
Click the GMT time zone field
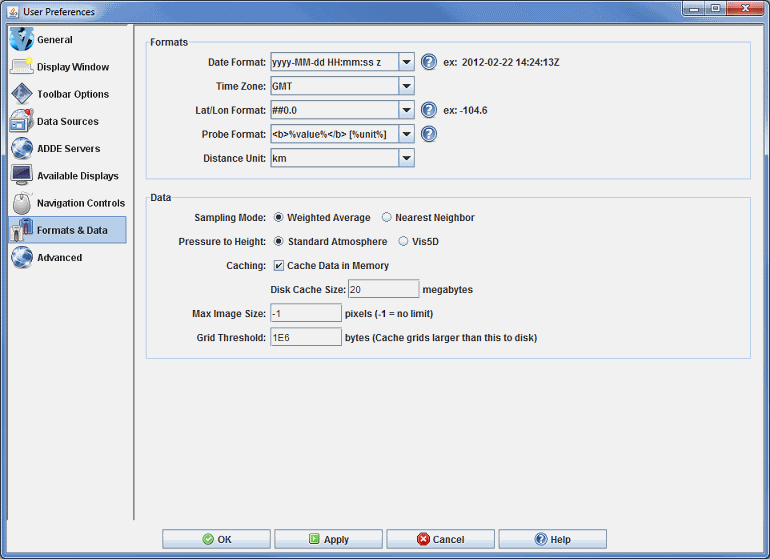(x=334, y=86)
